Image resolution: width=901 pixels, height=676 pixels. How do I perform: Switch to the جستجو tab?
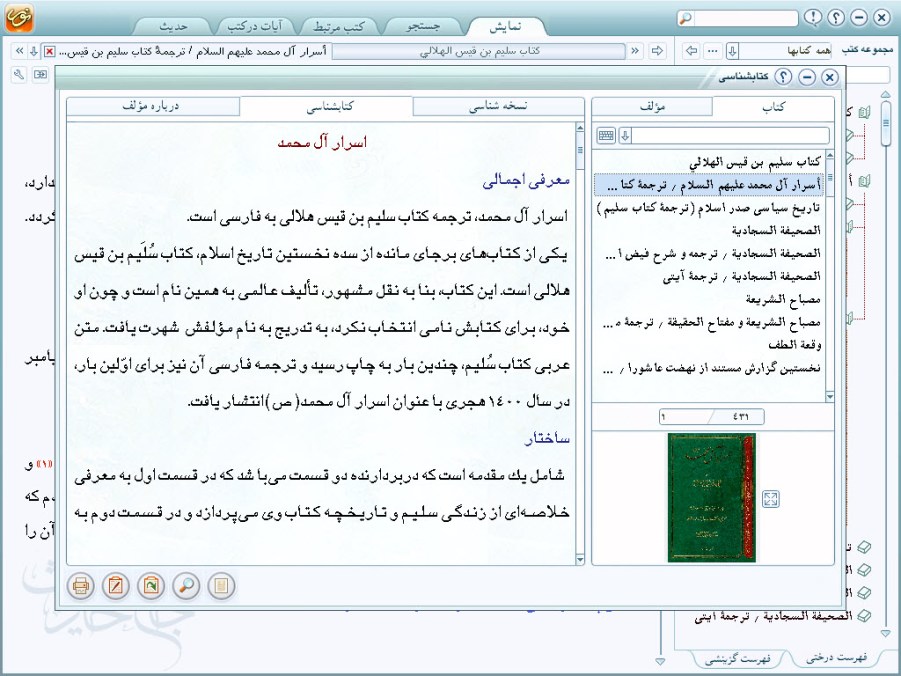coord(423,26)
